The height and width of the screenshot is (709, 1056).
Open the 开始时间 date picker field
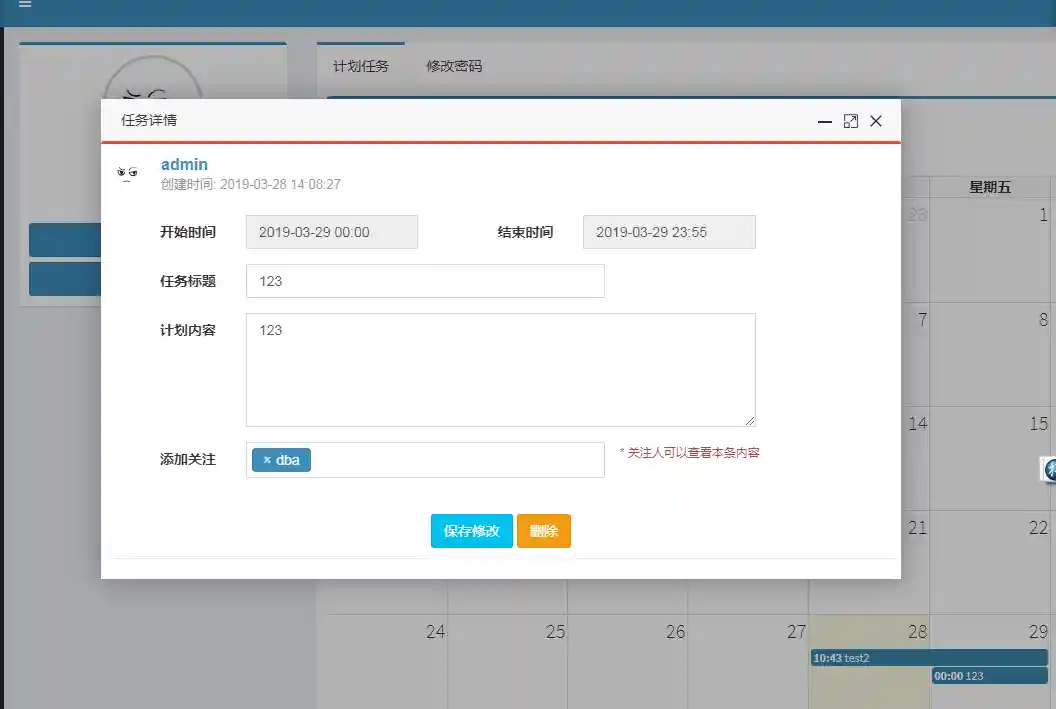pos(332,232)
